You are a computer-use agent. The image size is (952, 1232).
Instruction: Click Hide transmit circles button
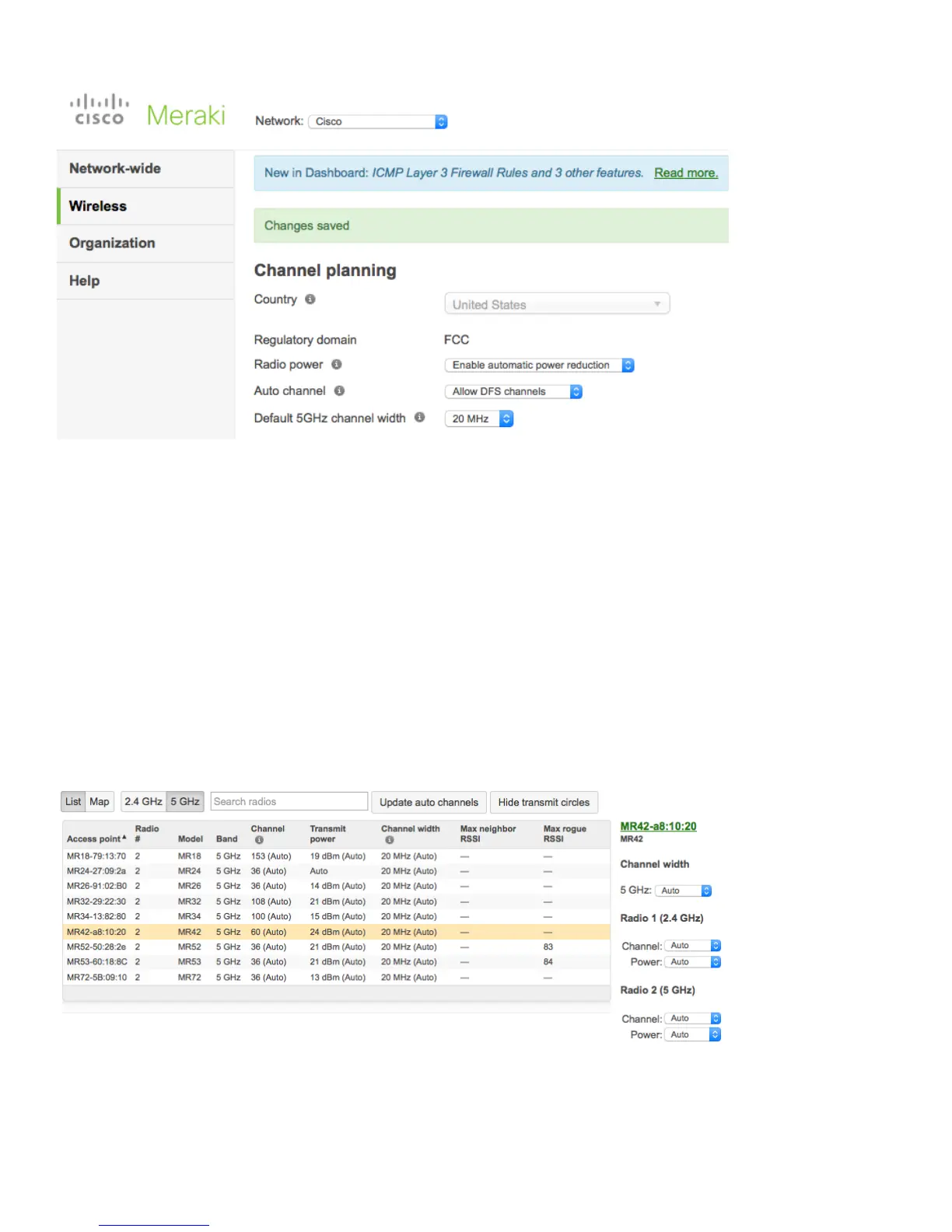point(544,802)
